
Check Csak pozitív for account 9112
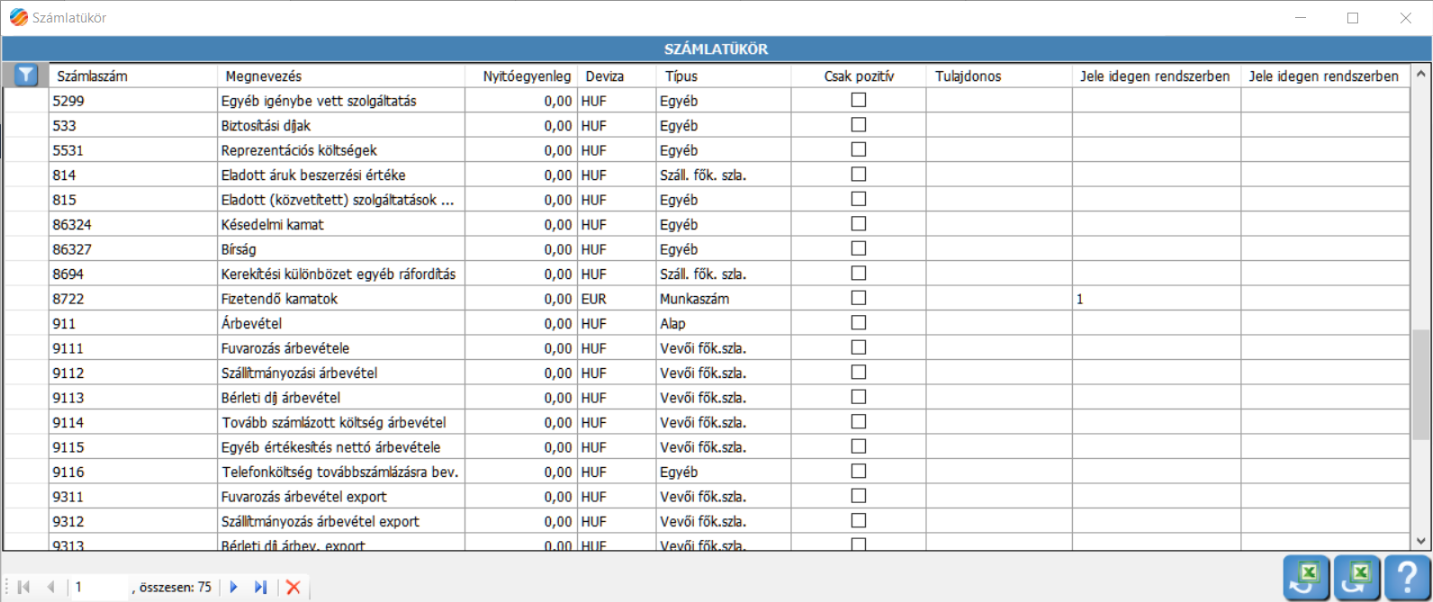click(858, 372)
